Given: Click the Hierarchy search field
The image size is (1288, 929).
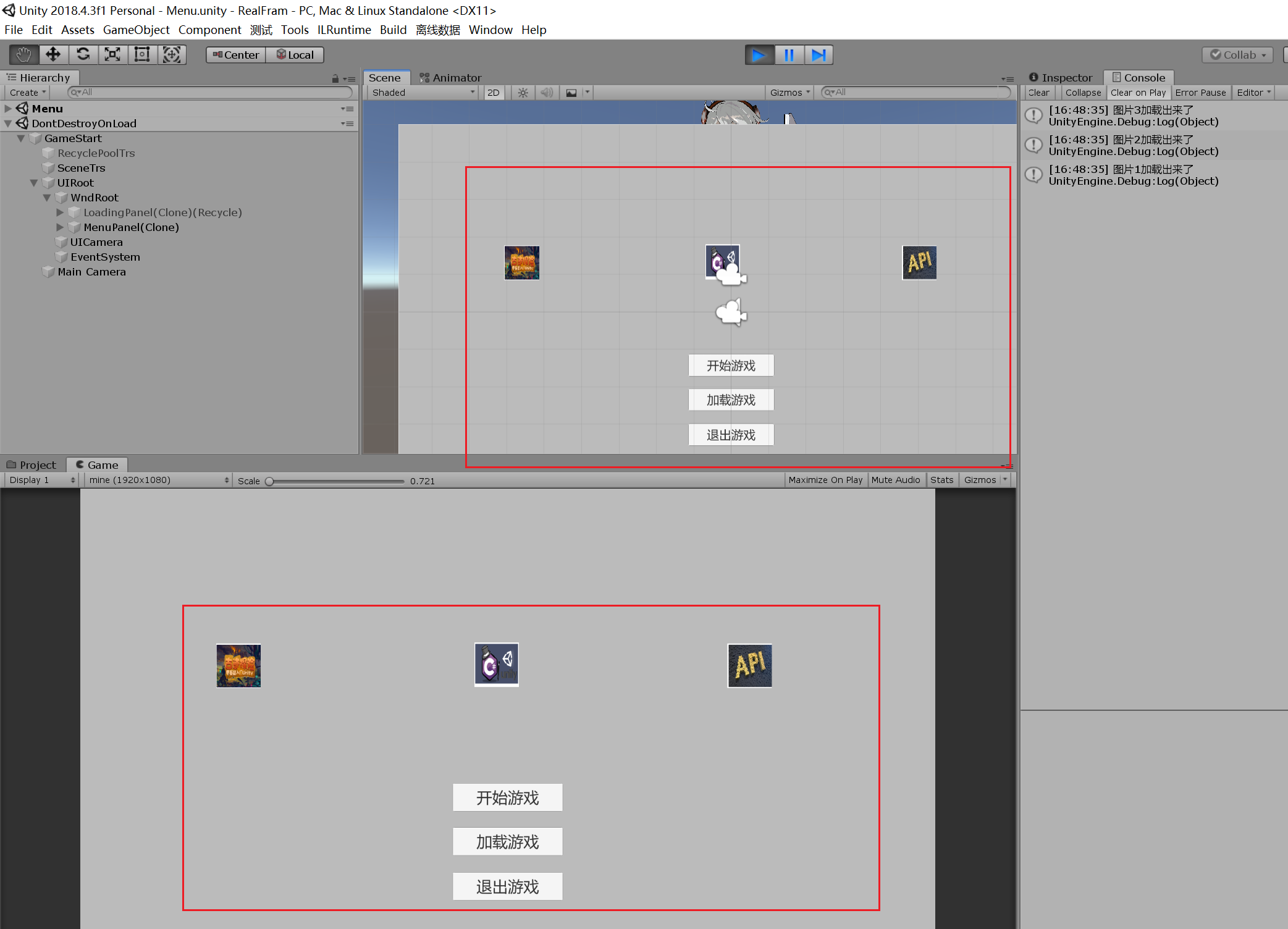Looking at the screenshot, I should [210, 93].
